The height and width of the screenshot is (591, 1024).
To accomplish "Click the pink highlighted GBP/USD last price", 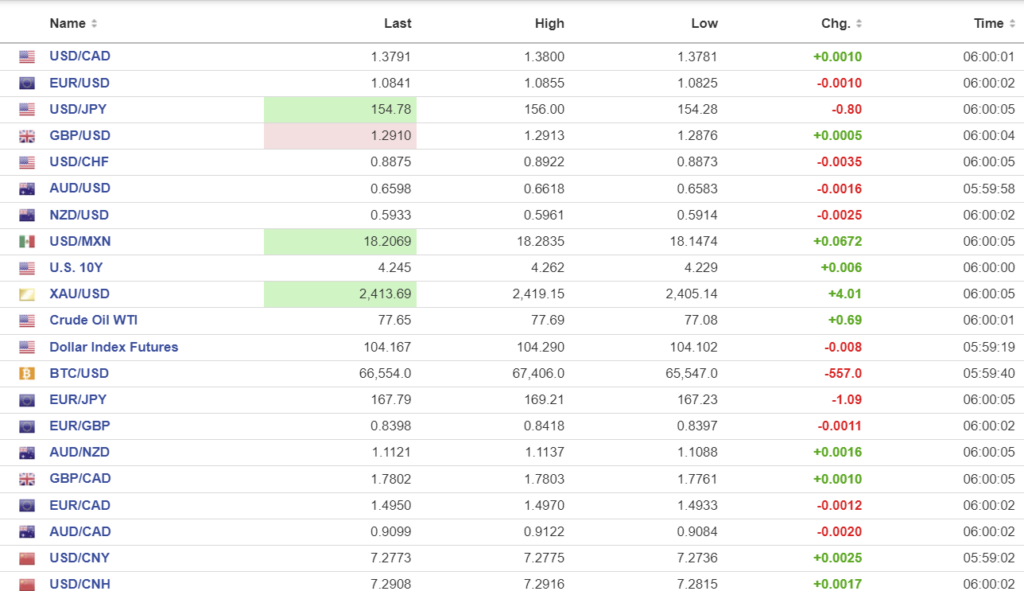I will (340, 136).
